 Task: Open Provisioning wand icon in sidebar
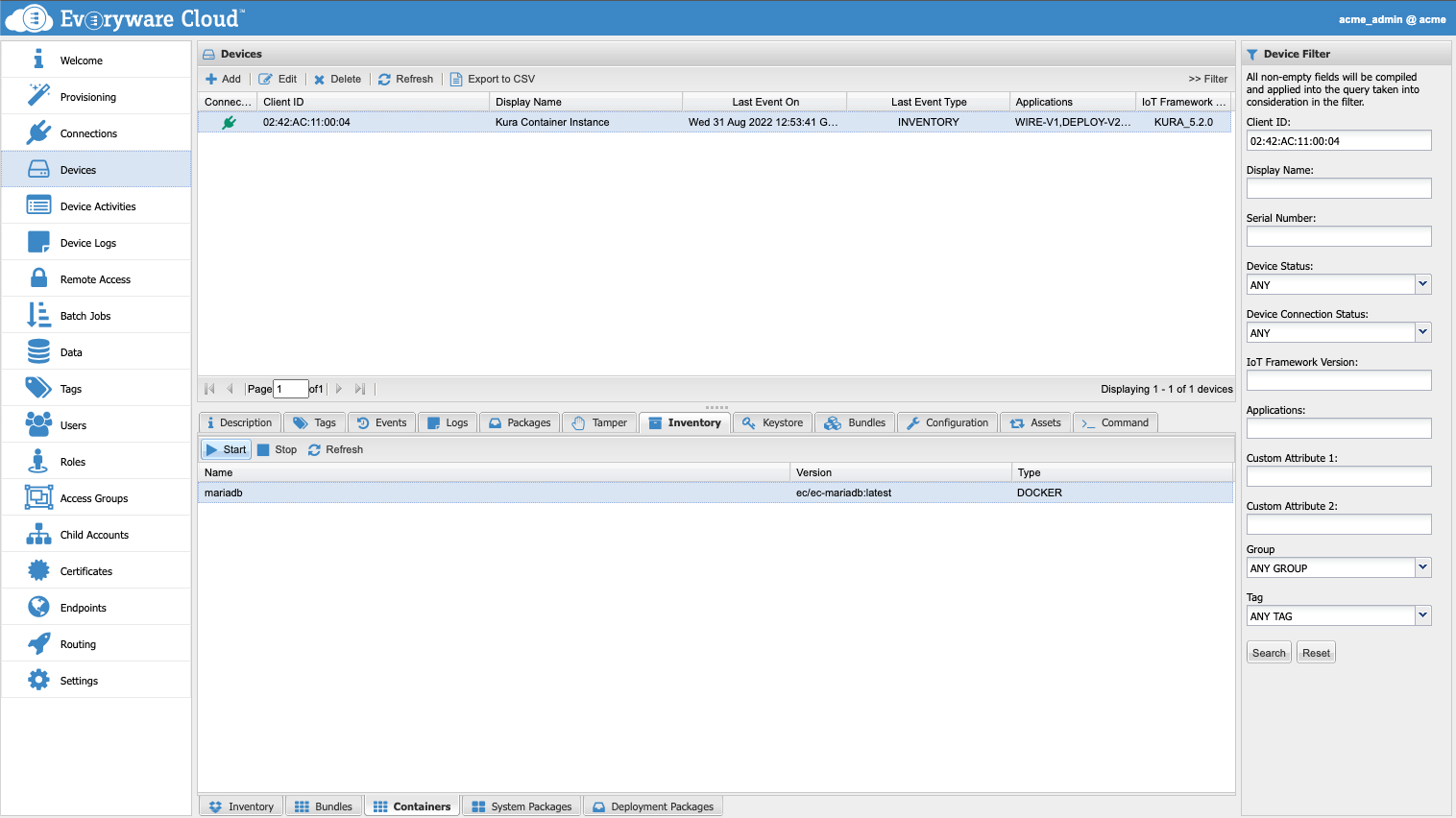tap(38, 96)
